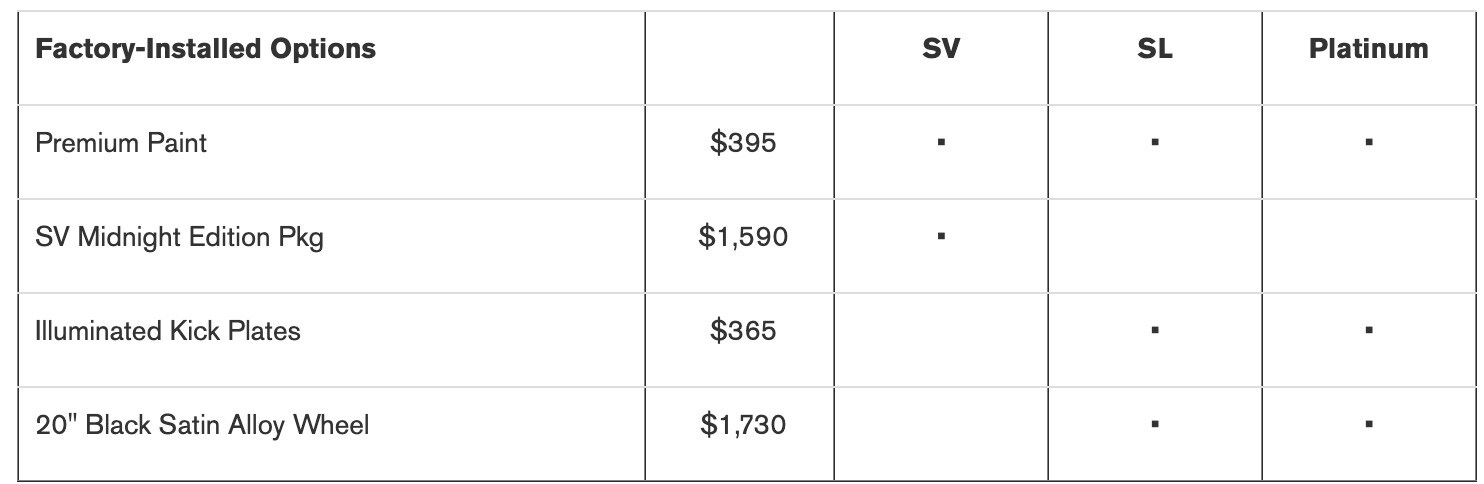Click the Premium Paint row label
The image size is (1484, 484).
tap(121, 143)
